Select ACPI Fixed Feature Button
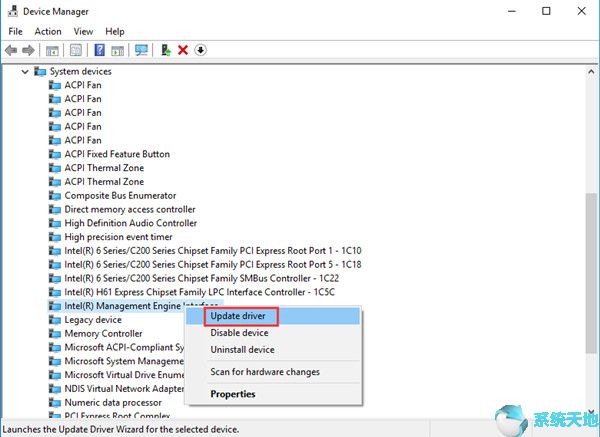The image size is (600, 437). (117, 154)
